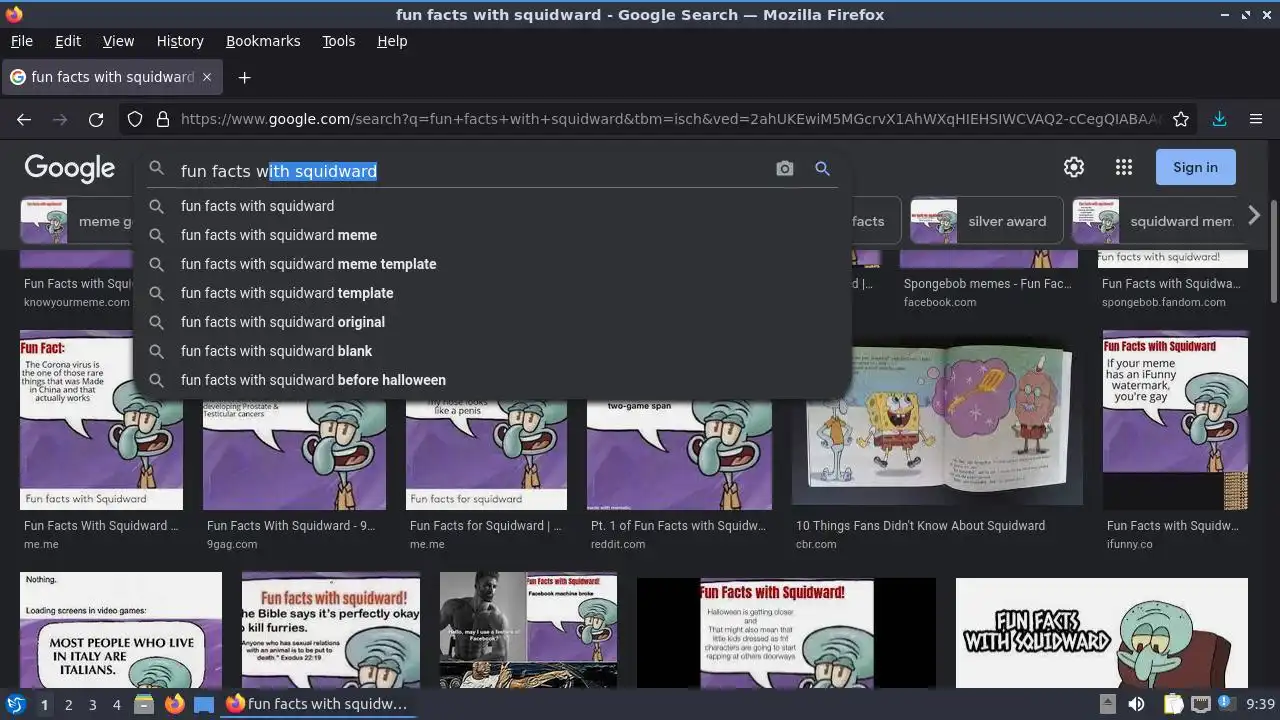Open the History menu
This screenshot has height=720, width=1280.
pyautogui.click(x=180, y=41)
